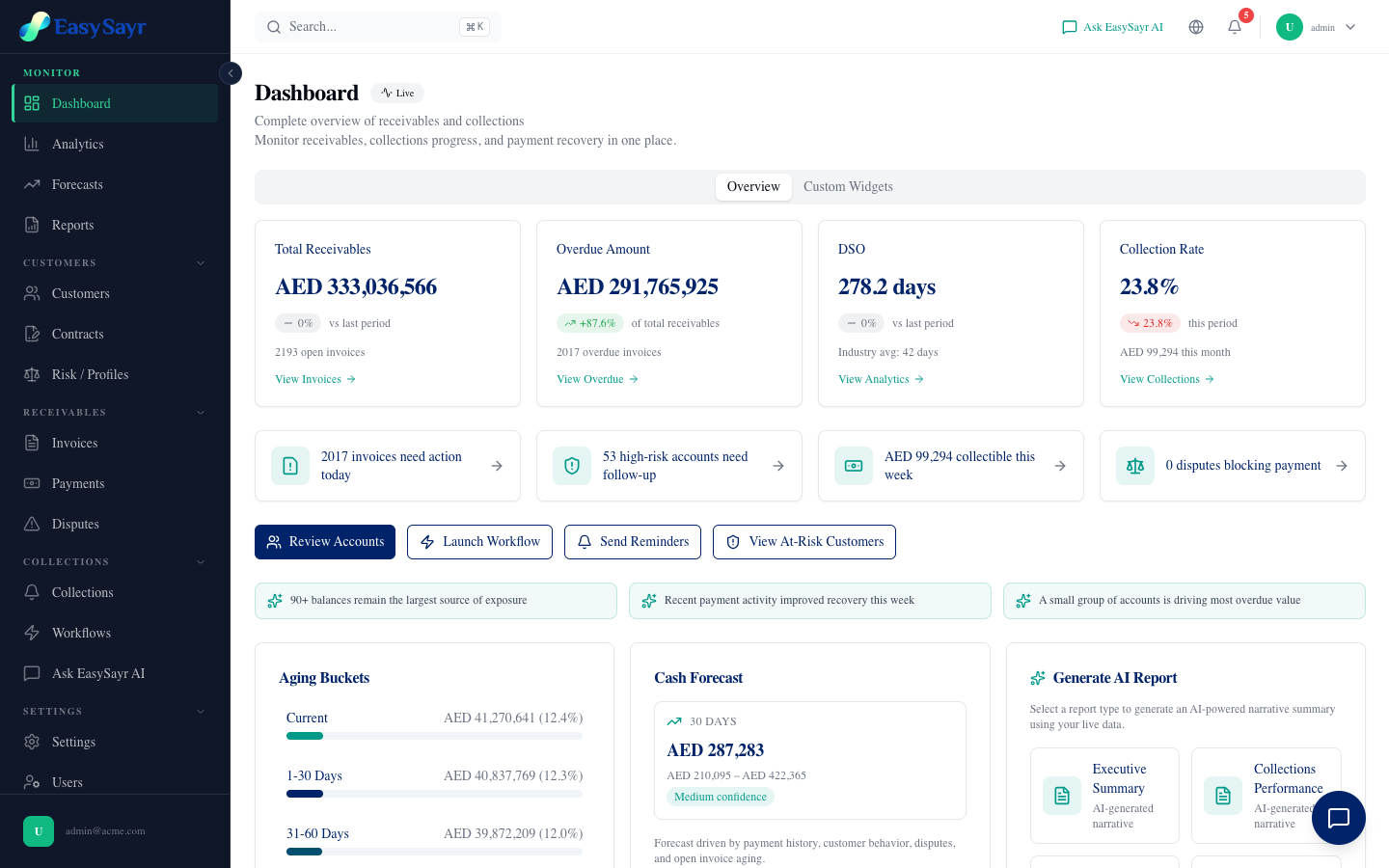Click inside the Search field

tap(378, 27)
